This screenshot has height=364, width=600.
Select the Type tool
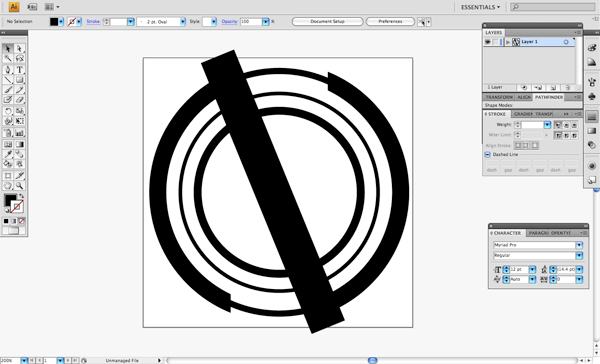point(20,70)
